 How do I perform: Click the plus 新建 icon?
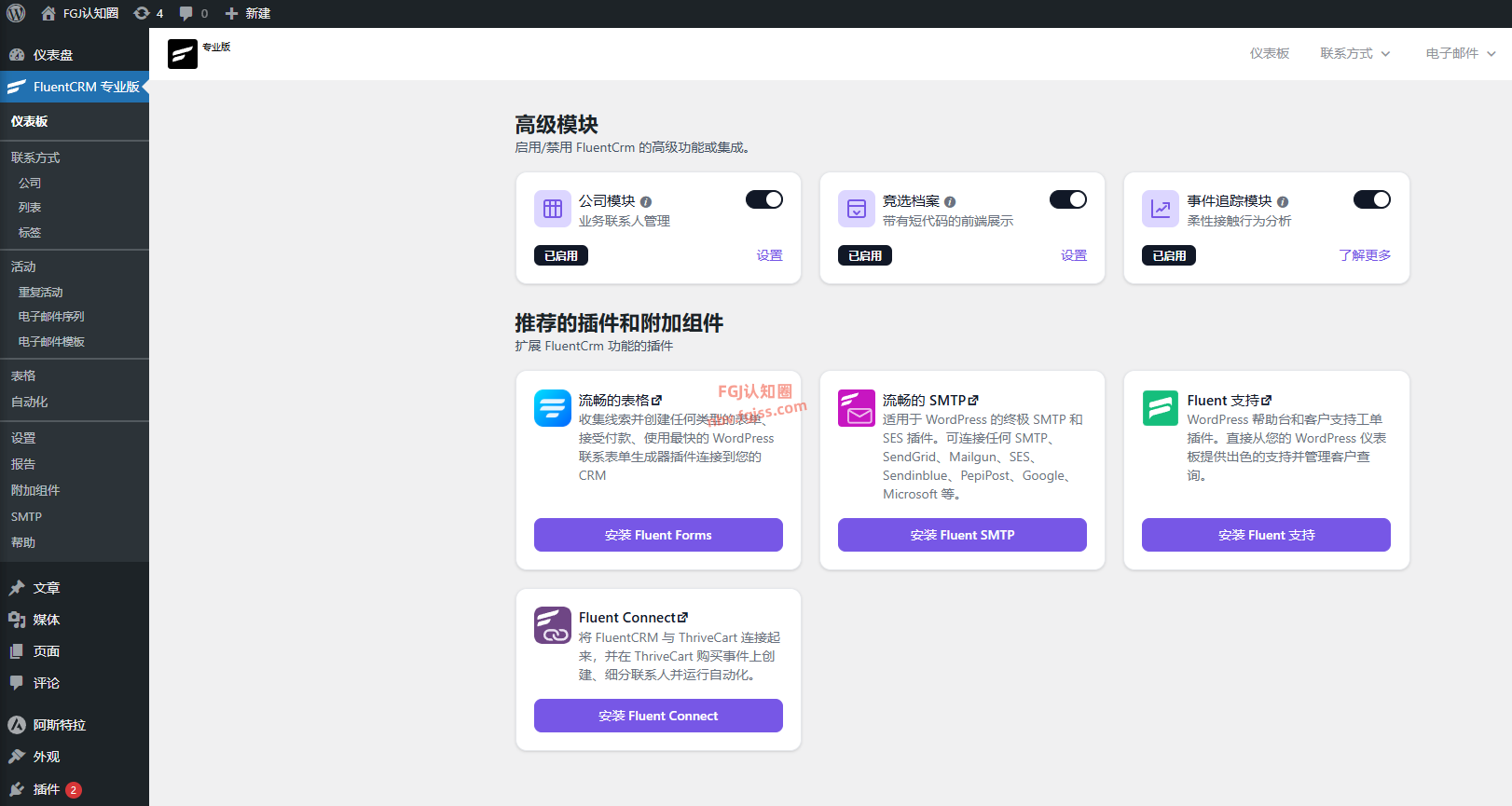pos(231,13)
